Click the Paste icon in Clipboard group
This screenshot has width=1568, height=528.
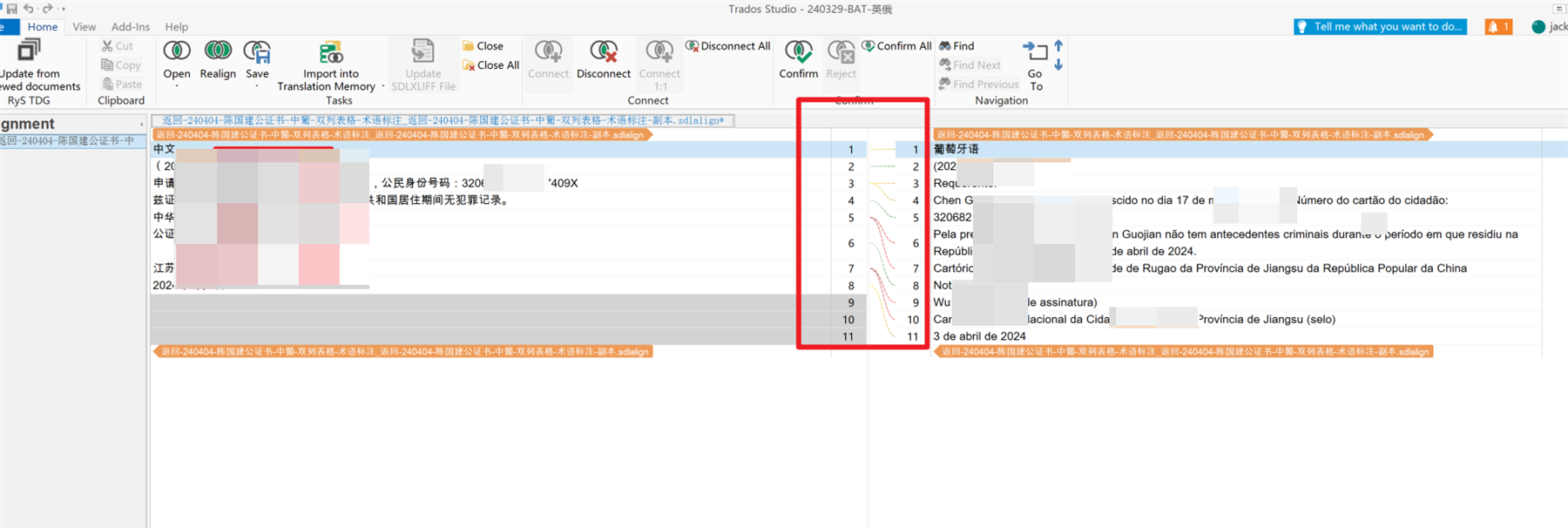coord(108,85)
